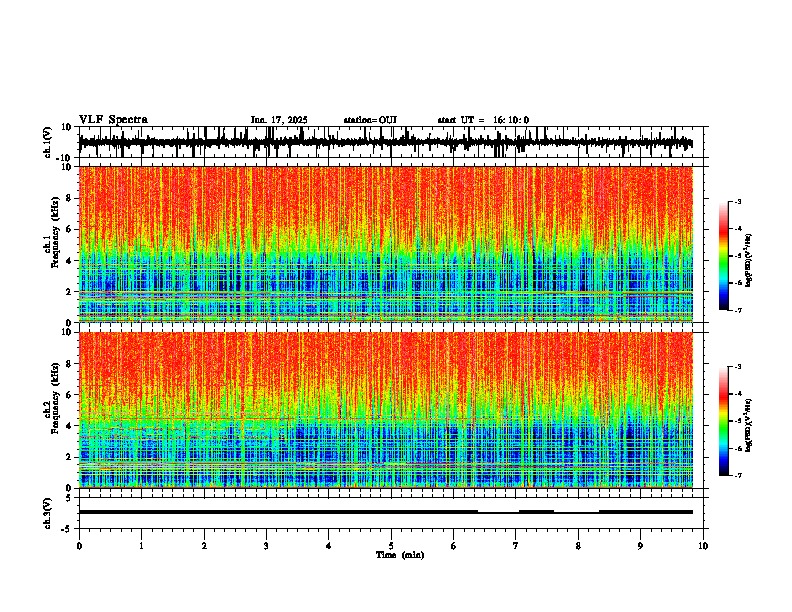The height and width of the screenshot is (612, 792).
Task: Click the -7 value on ch.1 color scale
Action: coord(738,310)
